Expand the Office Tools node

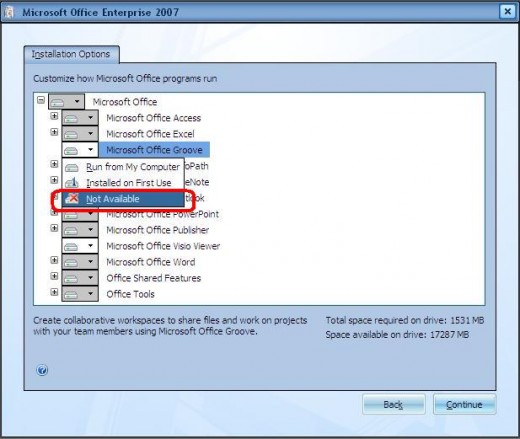54,292
